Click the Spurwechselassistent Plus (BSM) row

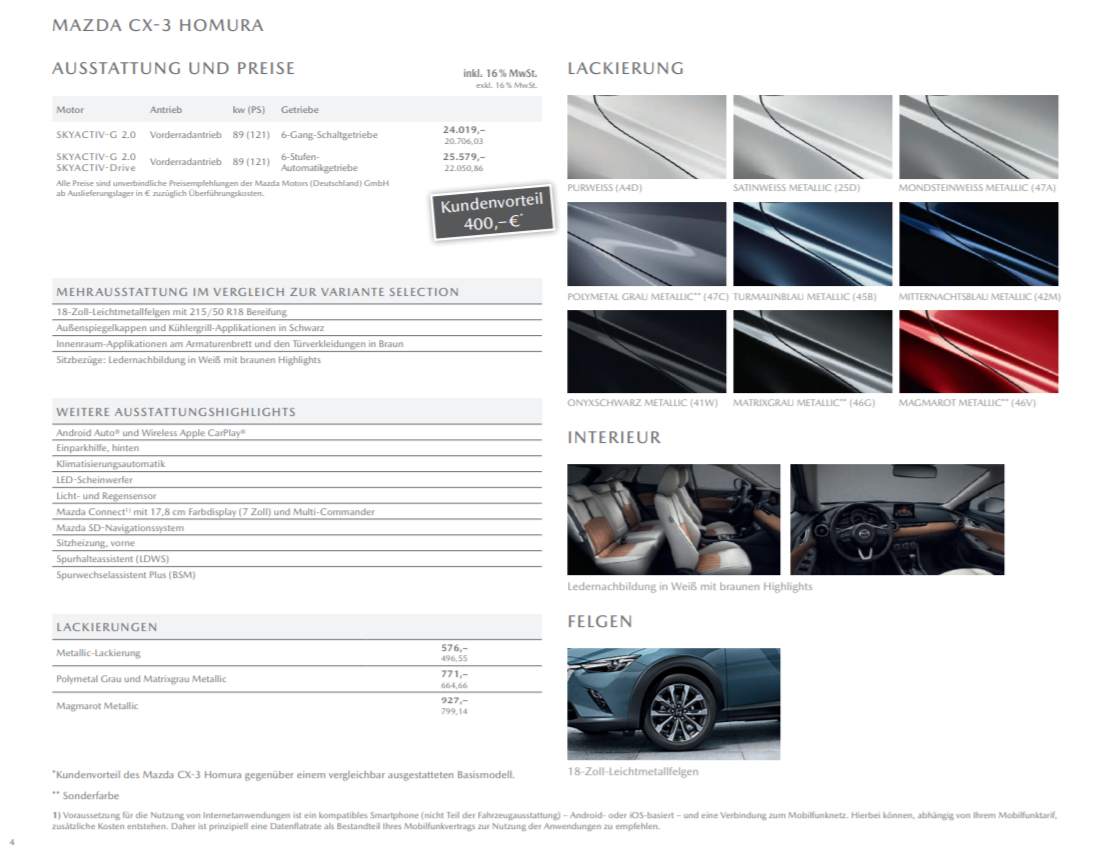click(x=297, y=575)
